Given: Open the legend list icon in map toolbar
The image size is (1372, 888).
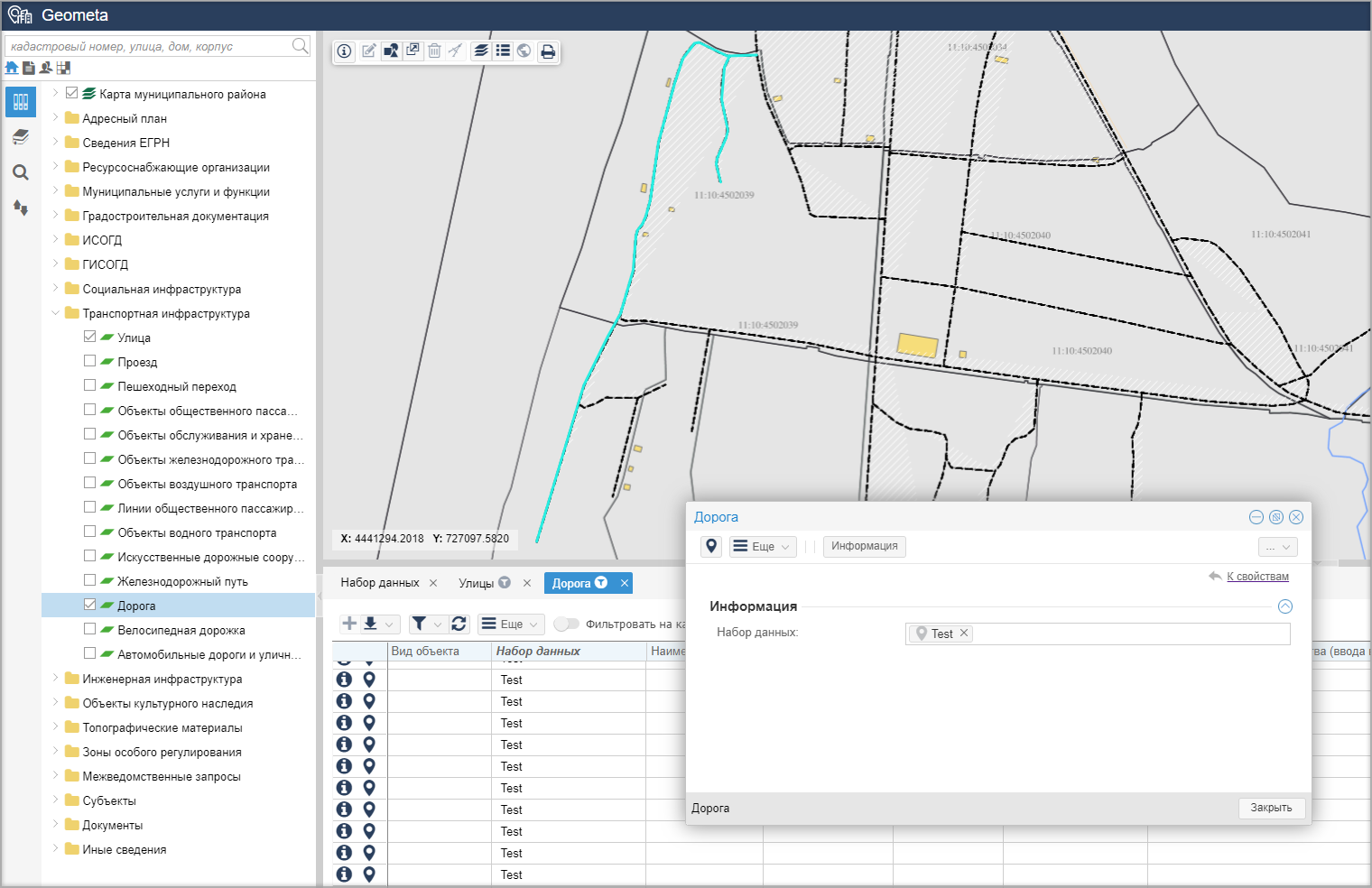Looking at the screenshot, I should [x=503, y=51].
